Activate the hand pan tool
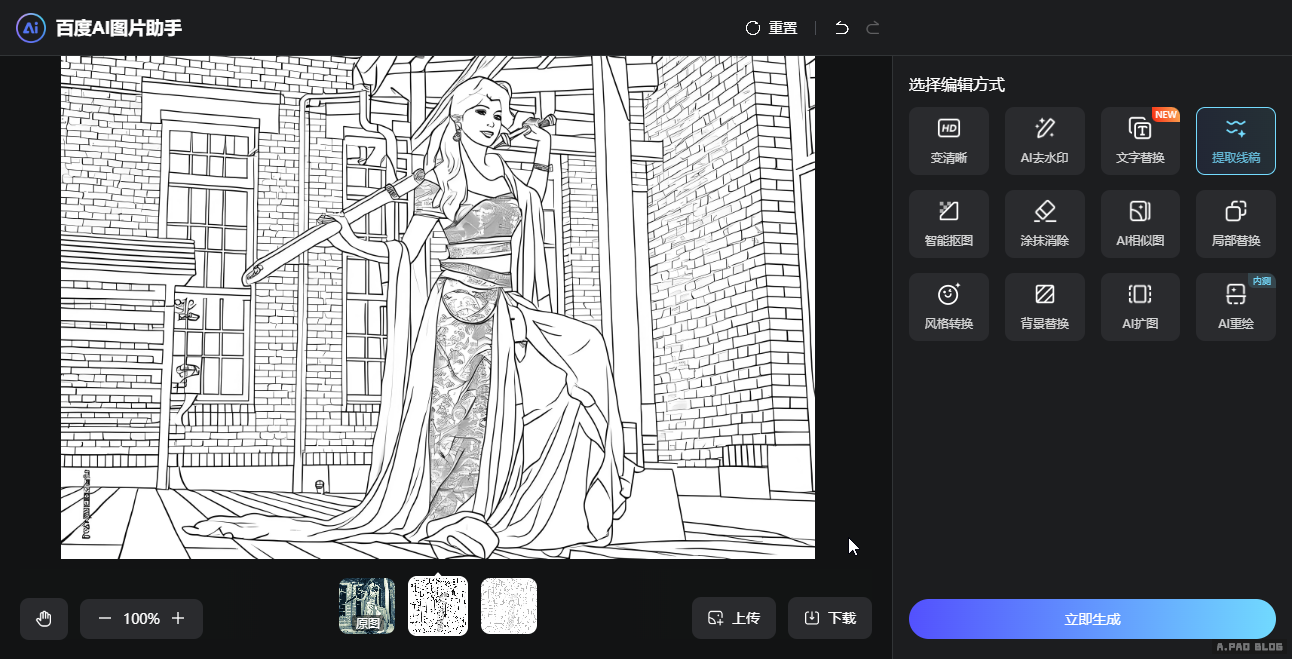Viewport: 1292px width, 659px height. click(x=44, y=619)
